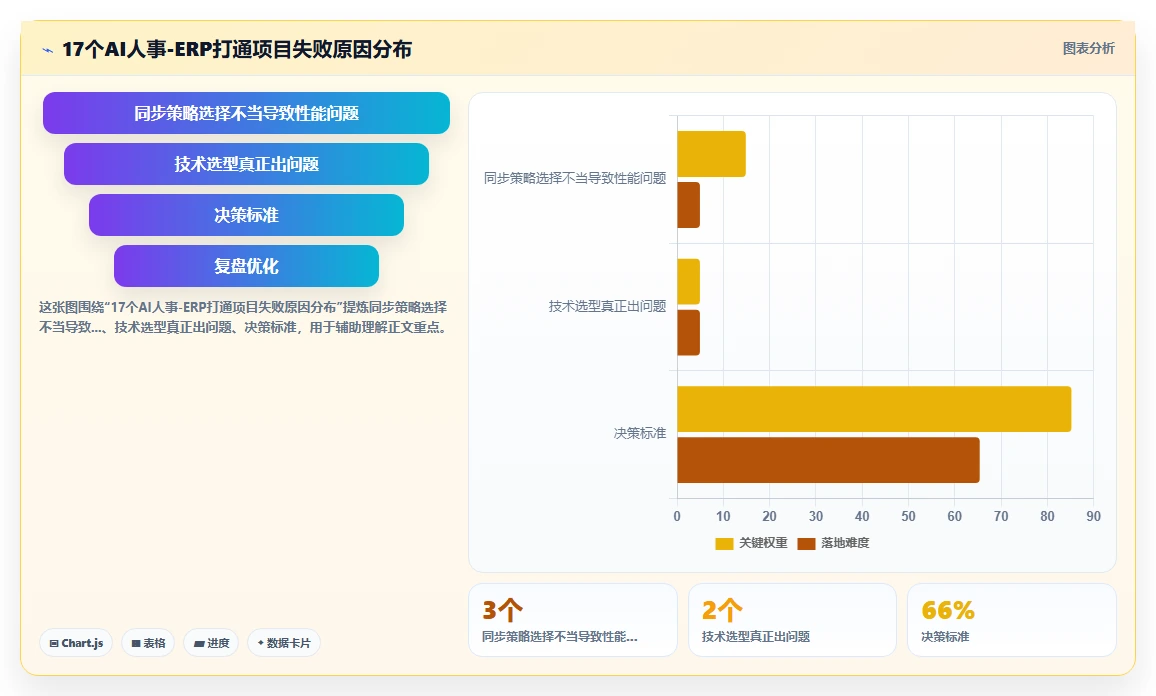Screen dimensions: 1156x696
Task: Click the 表格 tag chip
Action: click(148, 643)
